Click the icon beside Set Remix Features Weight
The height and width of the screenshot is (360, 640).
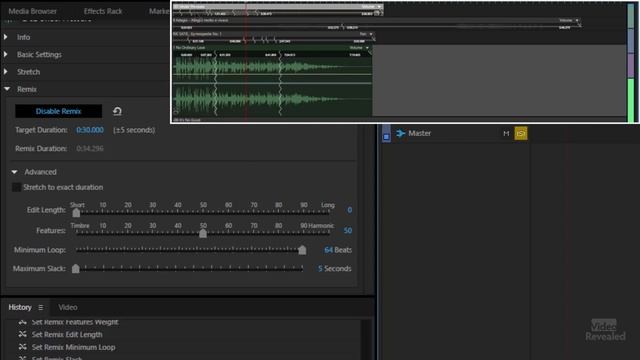22,322
